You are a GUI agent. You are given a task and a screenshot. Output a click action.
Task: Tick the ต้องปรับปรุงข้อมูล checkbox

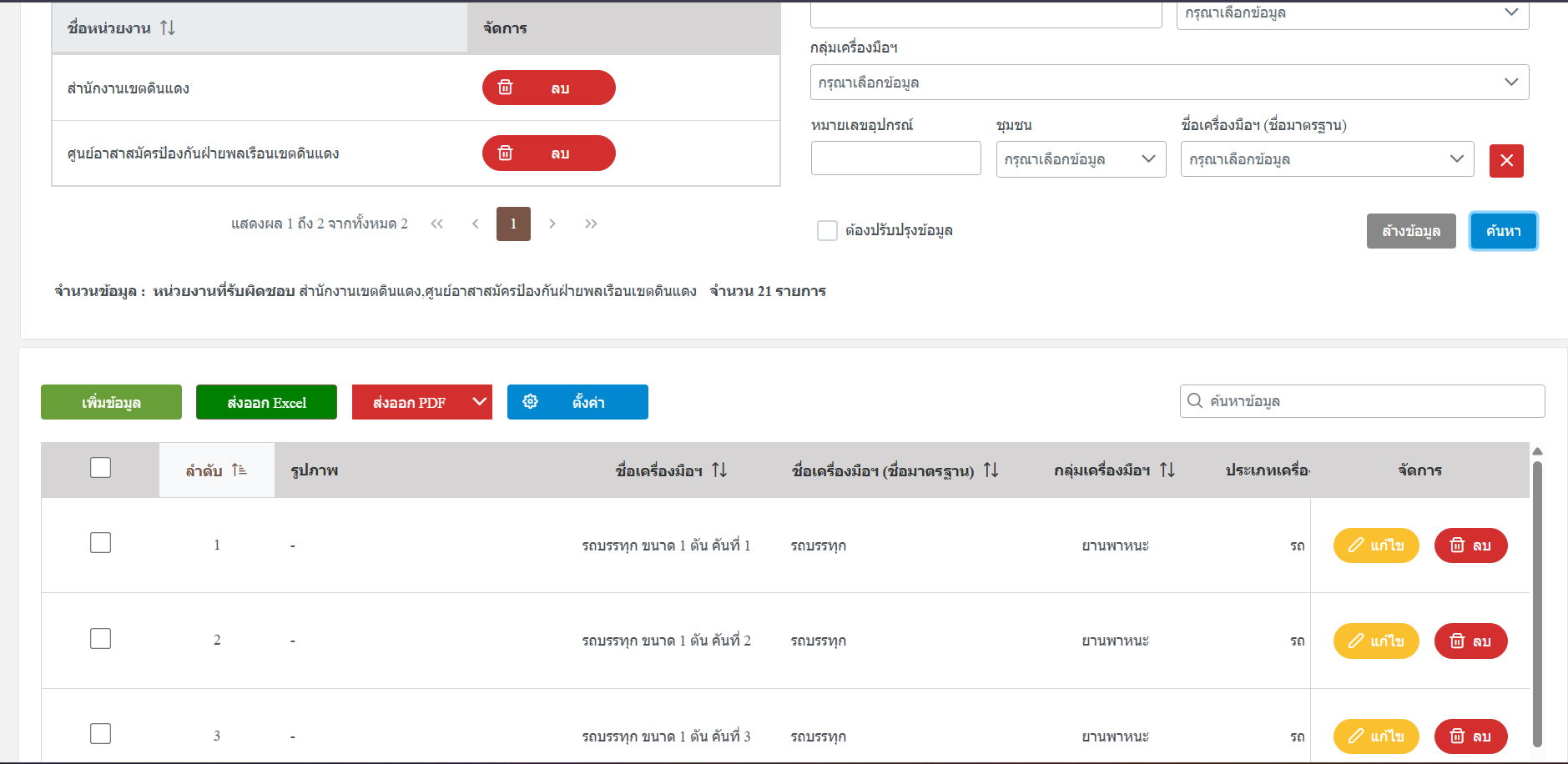[827, 230]
